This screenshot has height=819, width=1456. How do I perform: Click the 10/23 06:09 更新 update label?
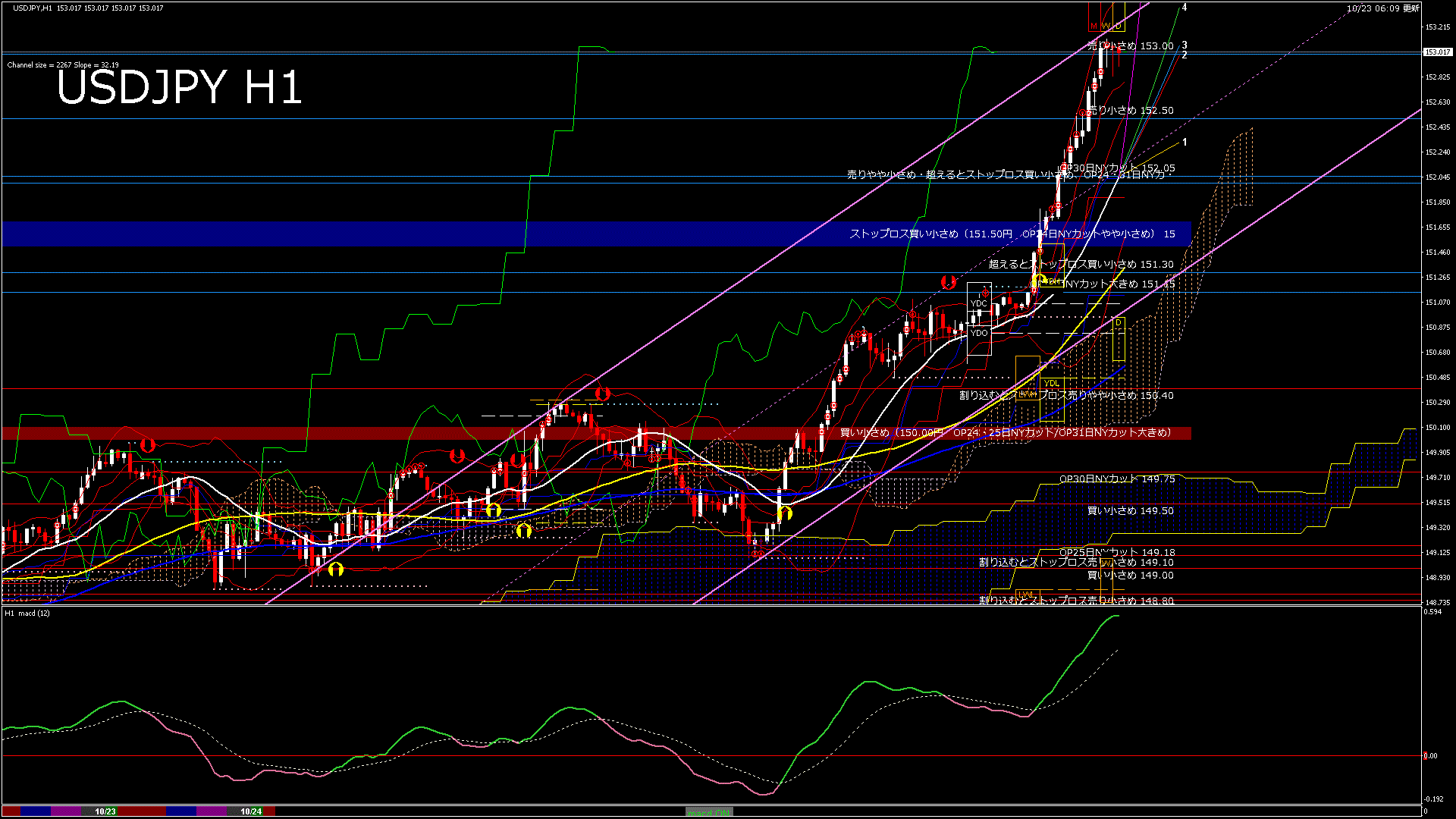point(1382,8)
